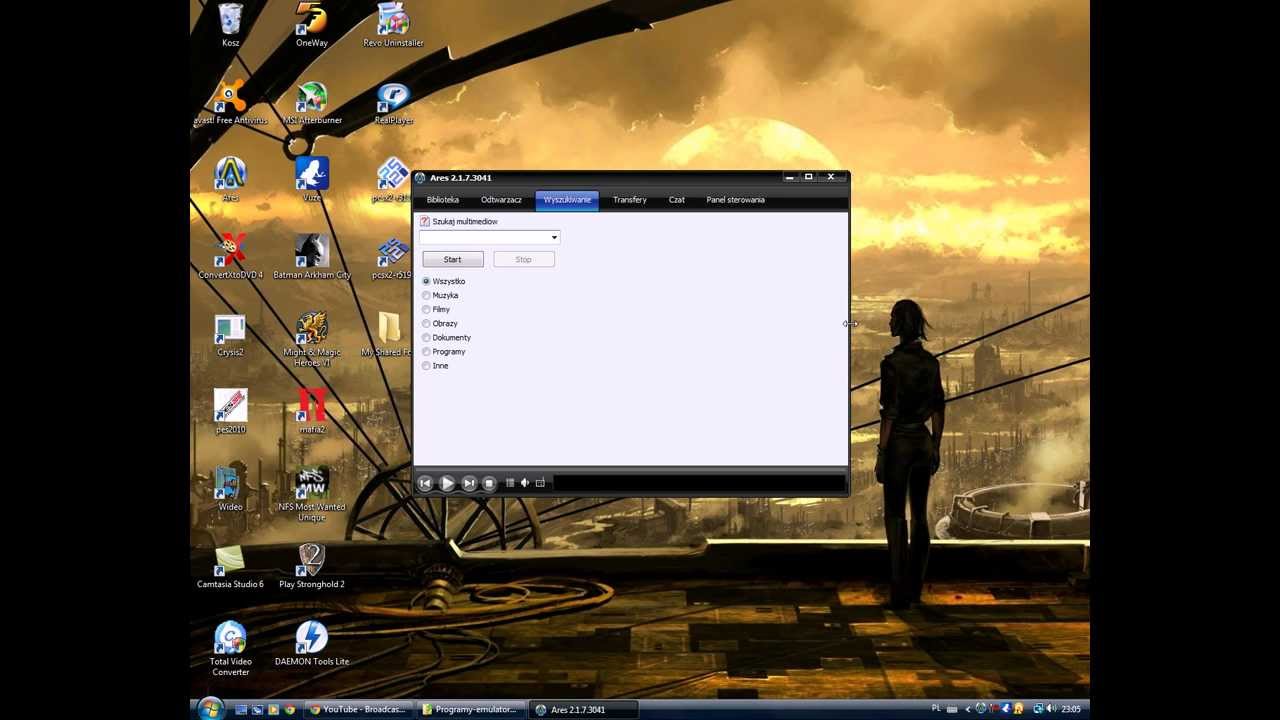The width and height of the screenshot is (1280, 720).
Task: Select the OneWay desktop icon
Action: (312, 25)
